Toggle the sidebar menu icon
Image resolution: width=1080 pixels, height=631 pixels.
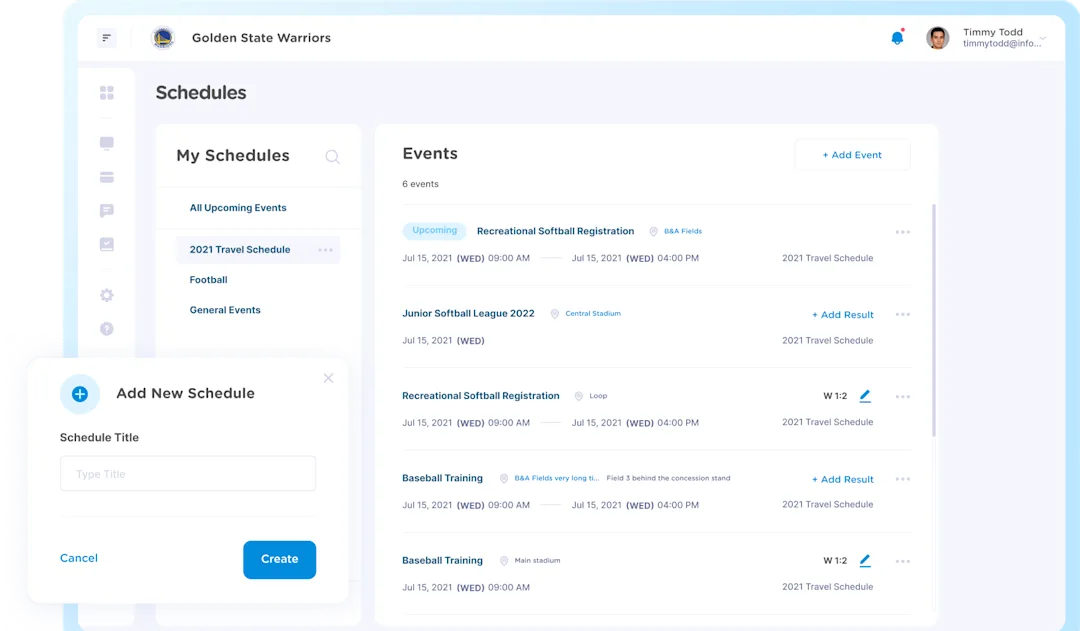pos(106,38)
